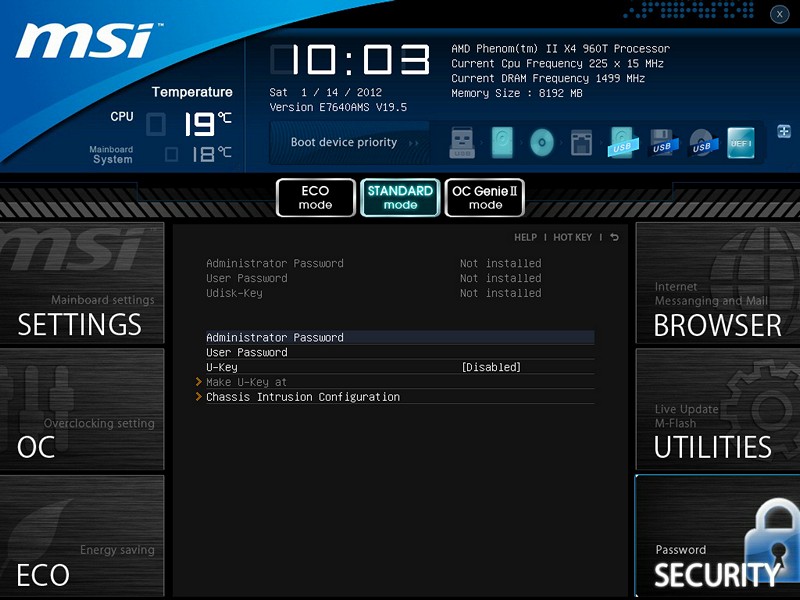Activate OC Genie II mode
Viewport: 800px width, 600px height.
[485, 197]
